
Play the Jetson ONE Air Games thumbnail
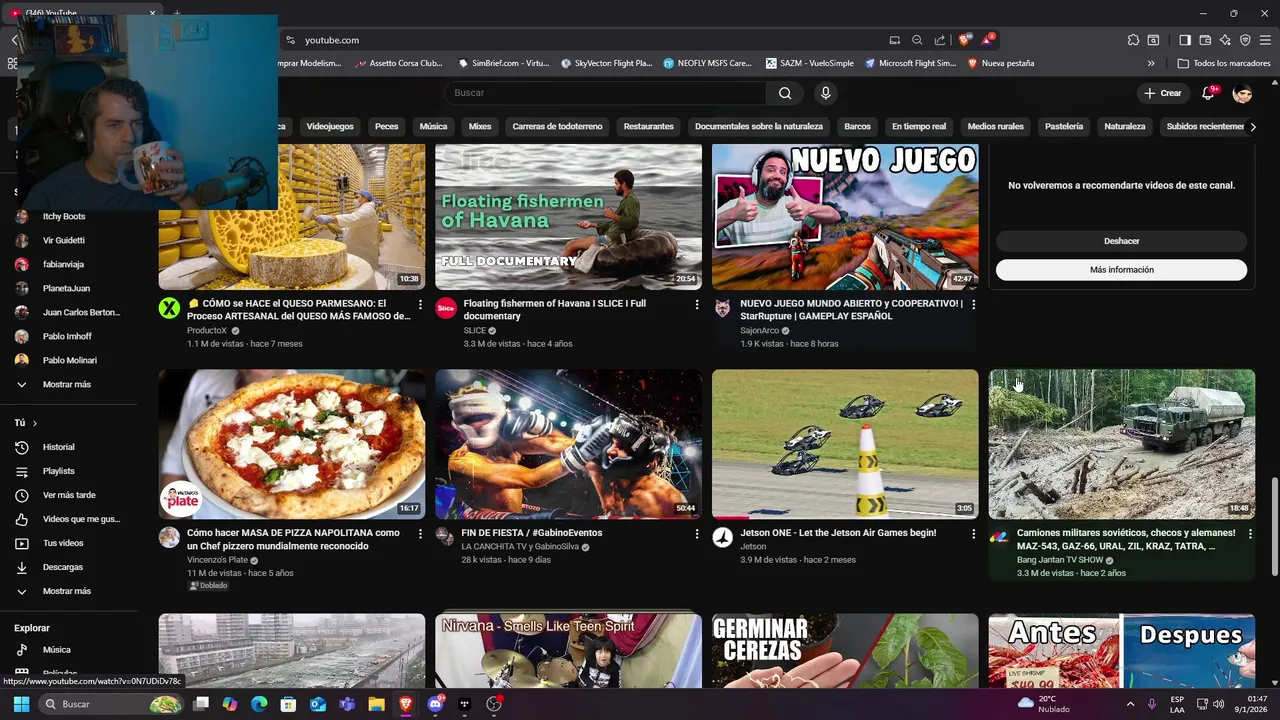(845, 444)
